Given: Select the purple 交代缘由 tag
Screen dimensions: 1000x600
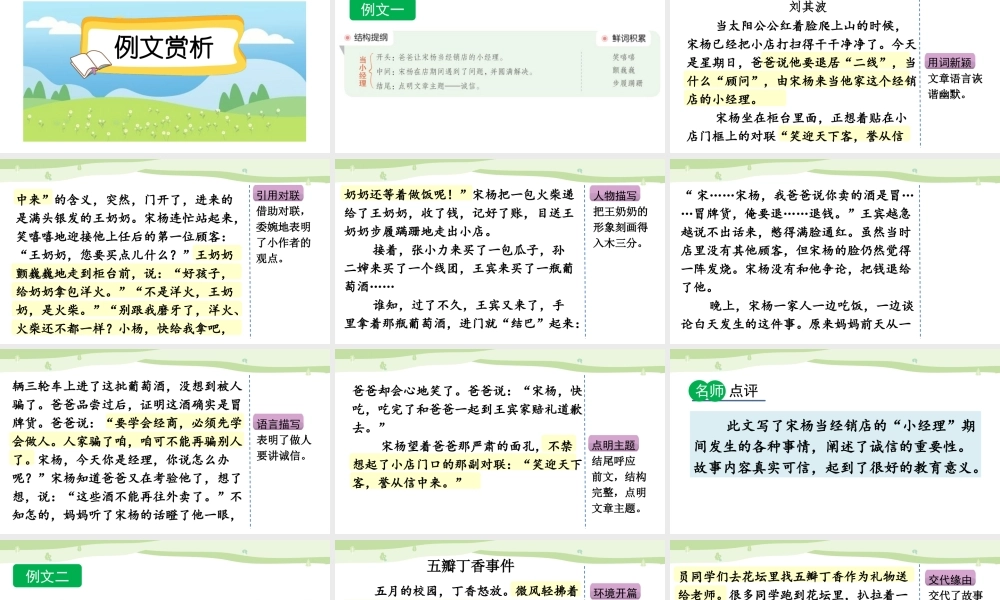Looking at the screenshot, I should pos(950,578).
